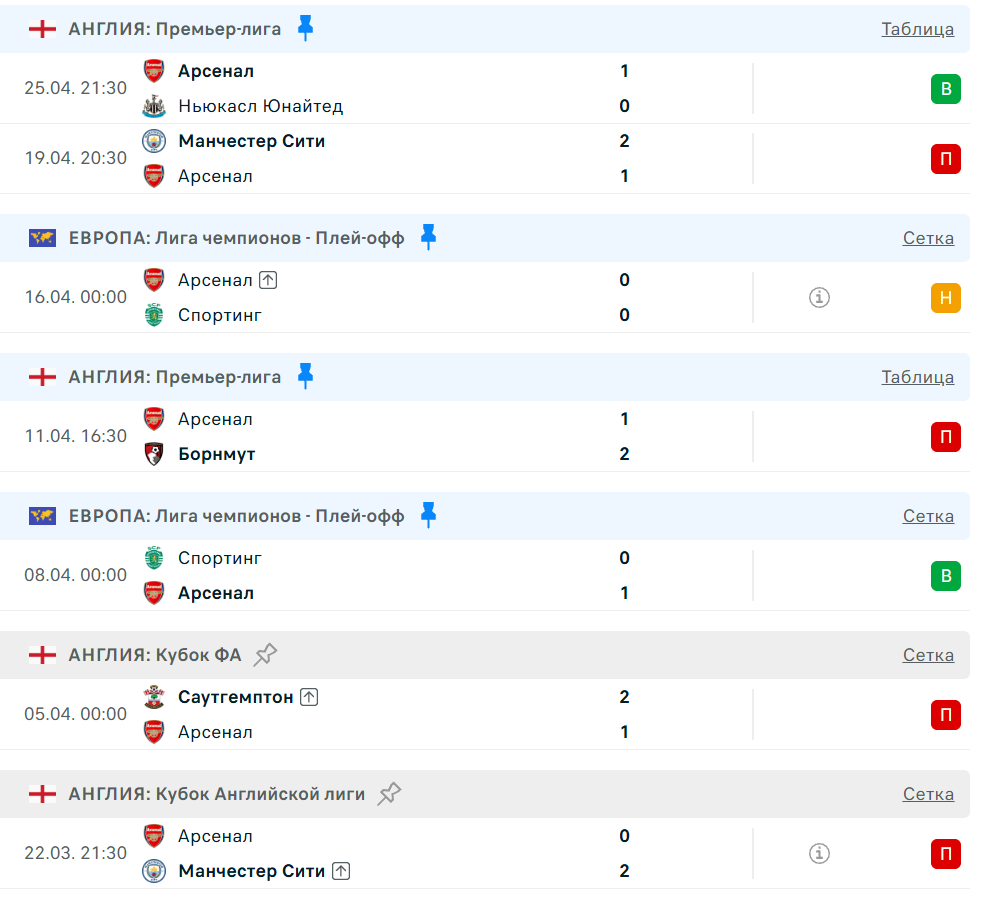Open Арсенал vs Ньюкасл Юнайтед match row
The height and width of the screenshot is (907, 987).
tap(400, 88)
